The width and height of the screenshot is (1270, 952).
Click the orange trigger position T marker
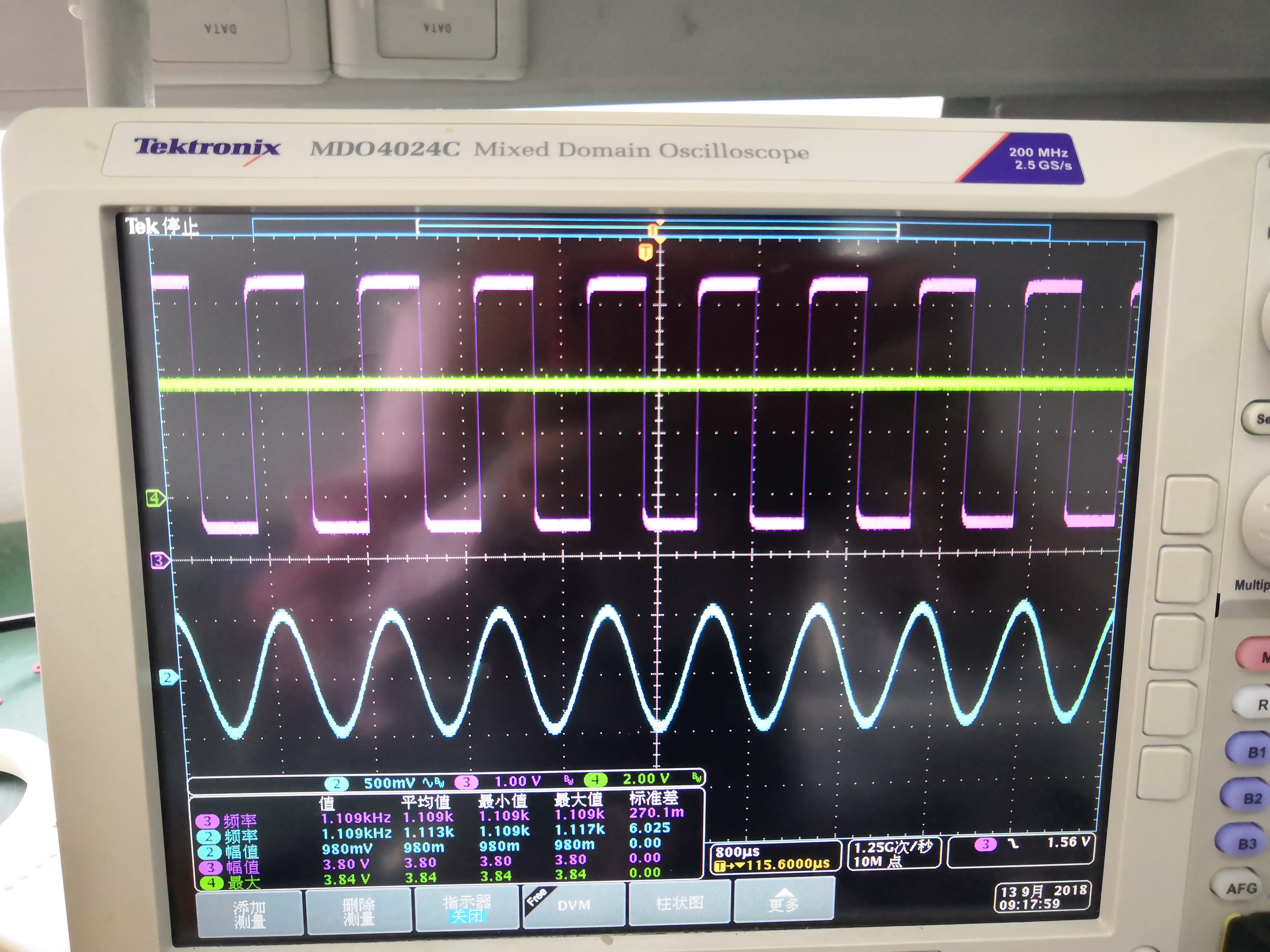coord(646,252)
